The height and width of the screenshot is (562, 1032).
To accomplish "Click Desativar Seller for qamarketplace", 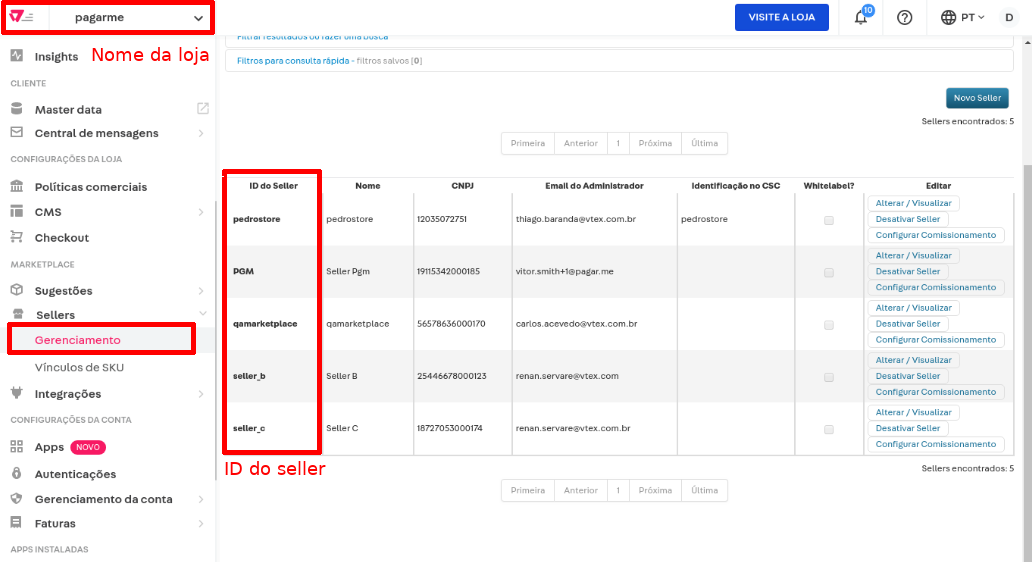I will click(x=907, y=324).
